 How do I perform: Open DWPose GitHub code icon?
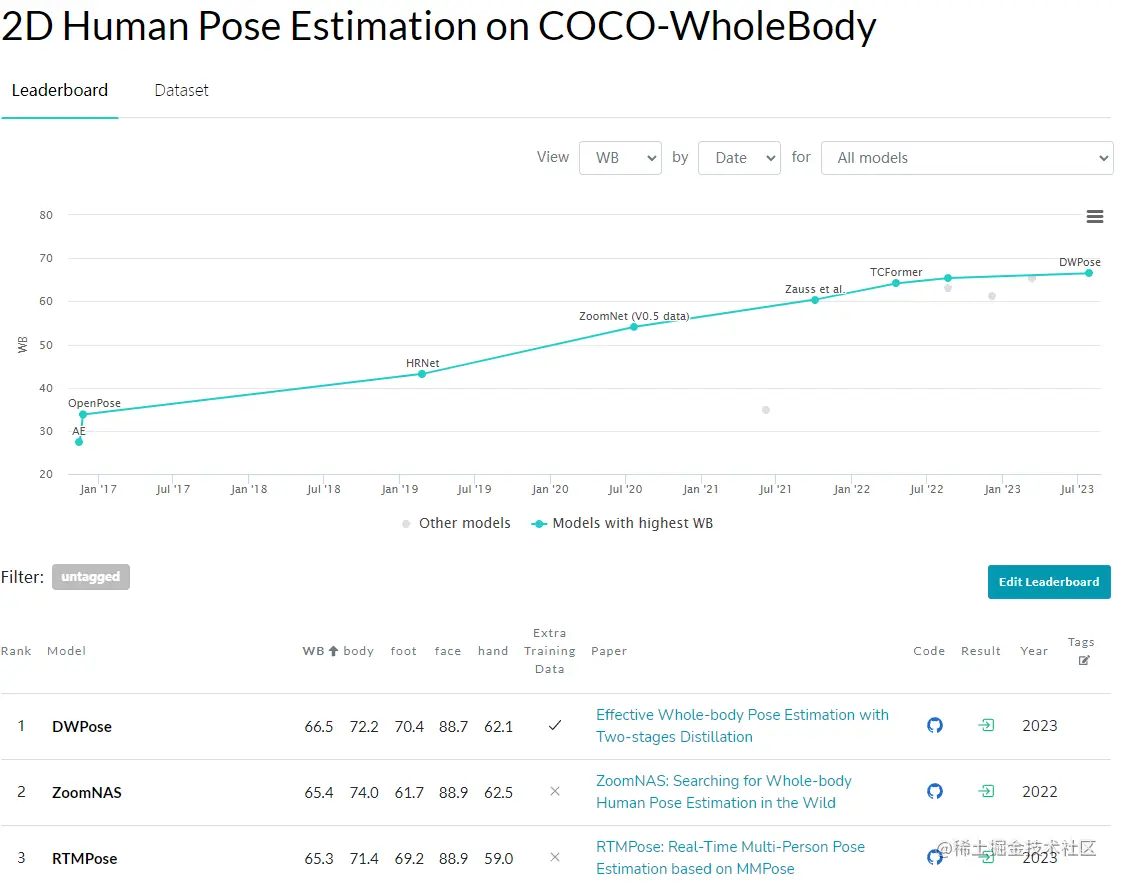click(x=935, y=726)
